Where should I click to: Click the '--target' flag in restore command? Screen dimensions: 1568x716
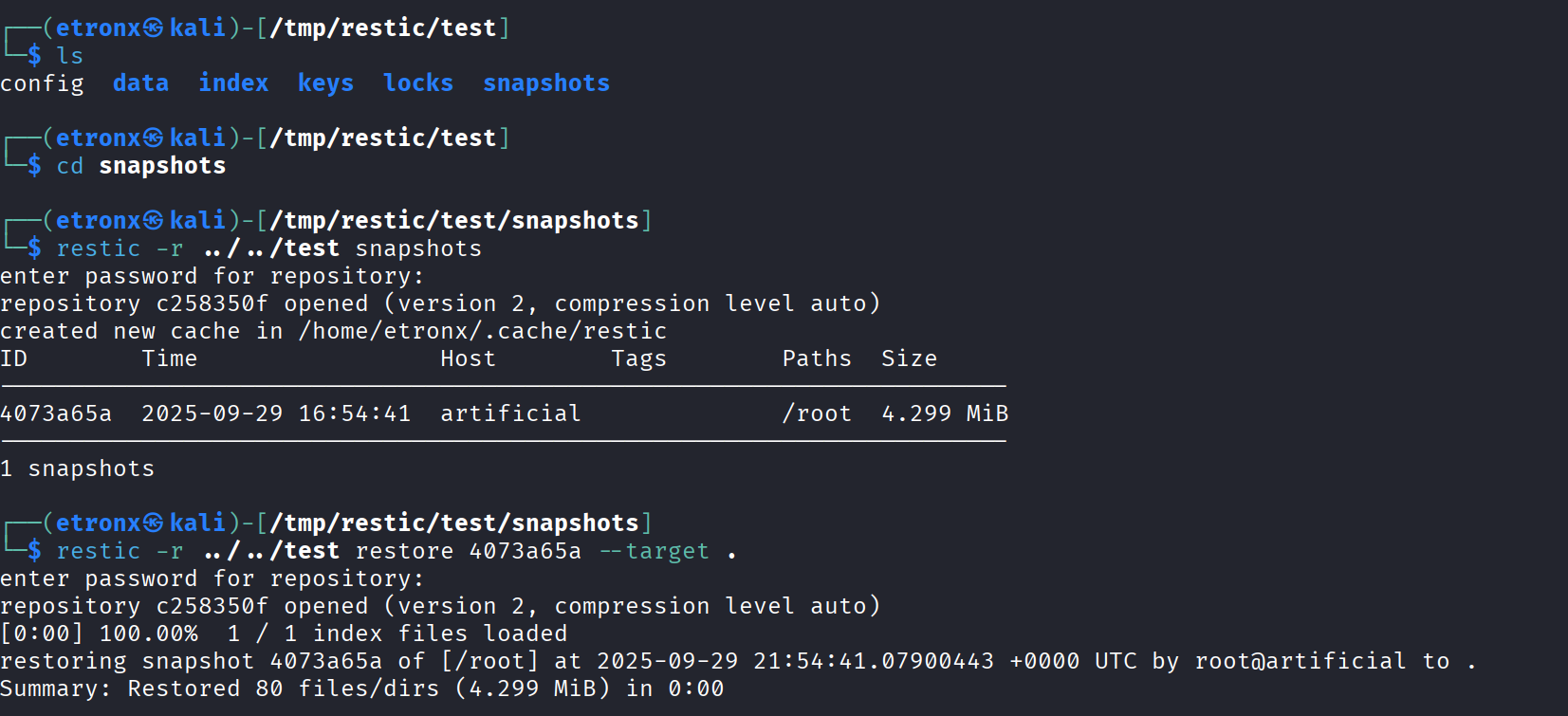point(655,551)
